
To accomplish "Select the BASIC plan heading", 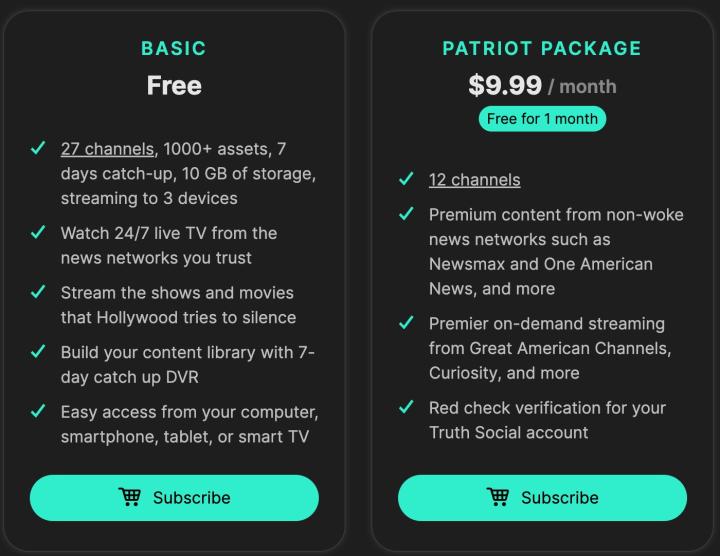I will 174,49.
